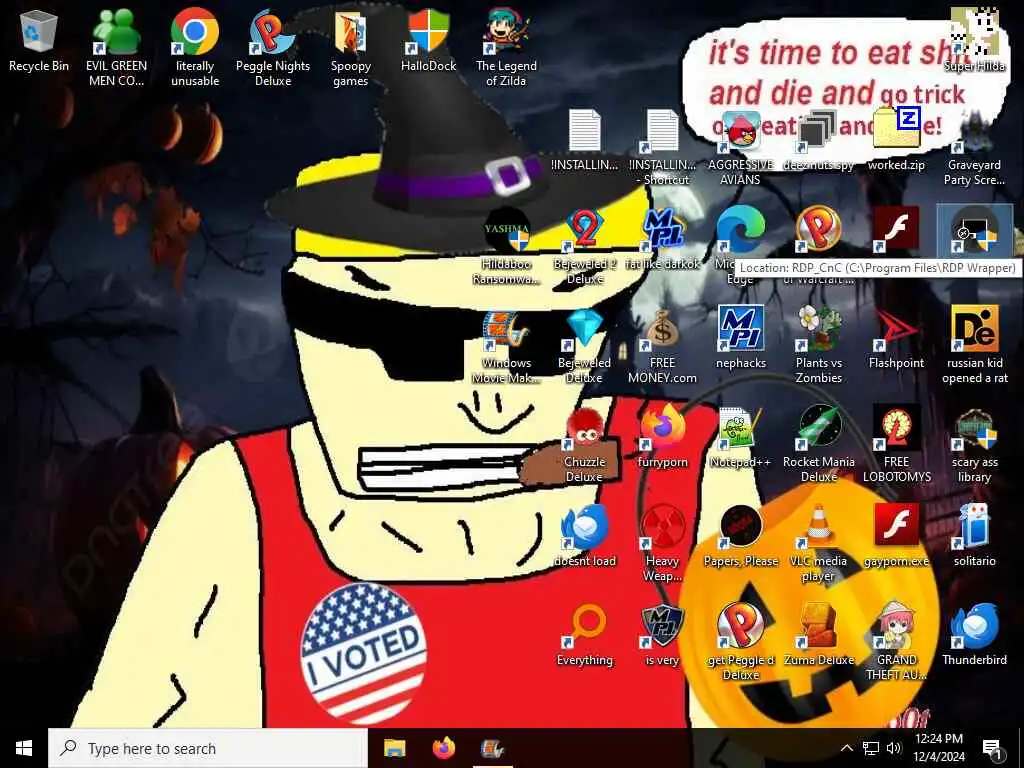Show hidden system tray icons
The width and height of the screenshot is (1024, 768).
(x=846, y=748)
